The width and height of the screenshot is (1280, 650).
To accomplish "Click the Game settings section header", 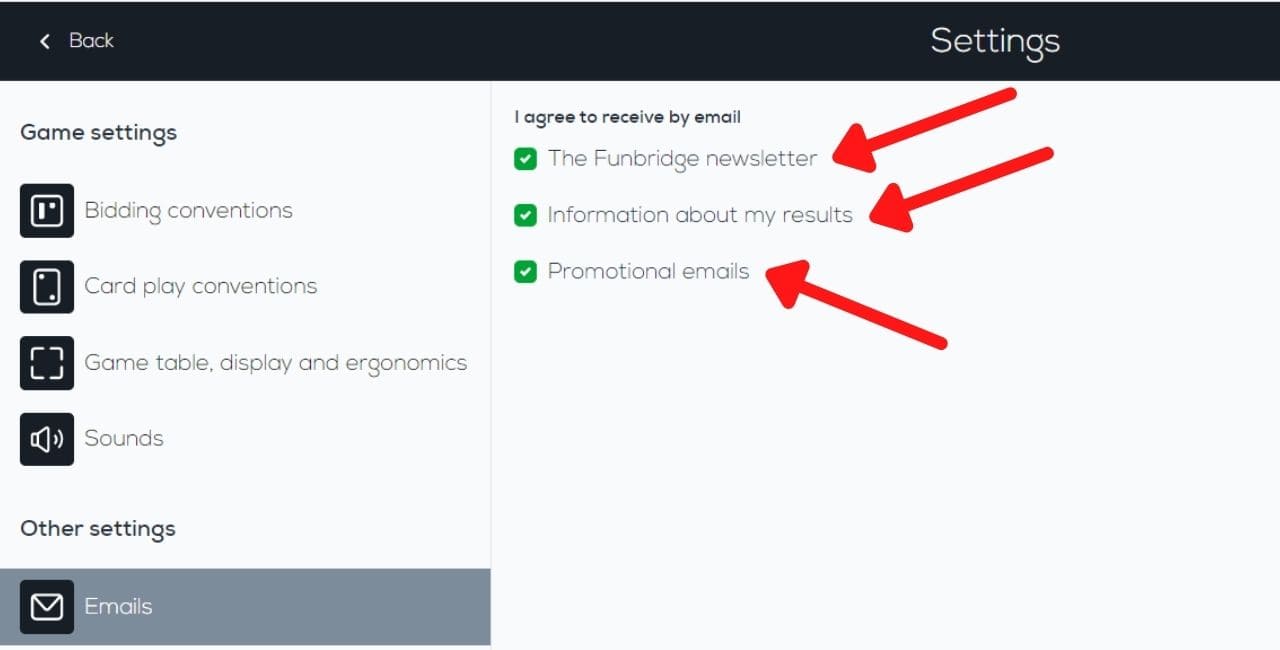I will point(98,132).
